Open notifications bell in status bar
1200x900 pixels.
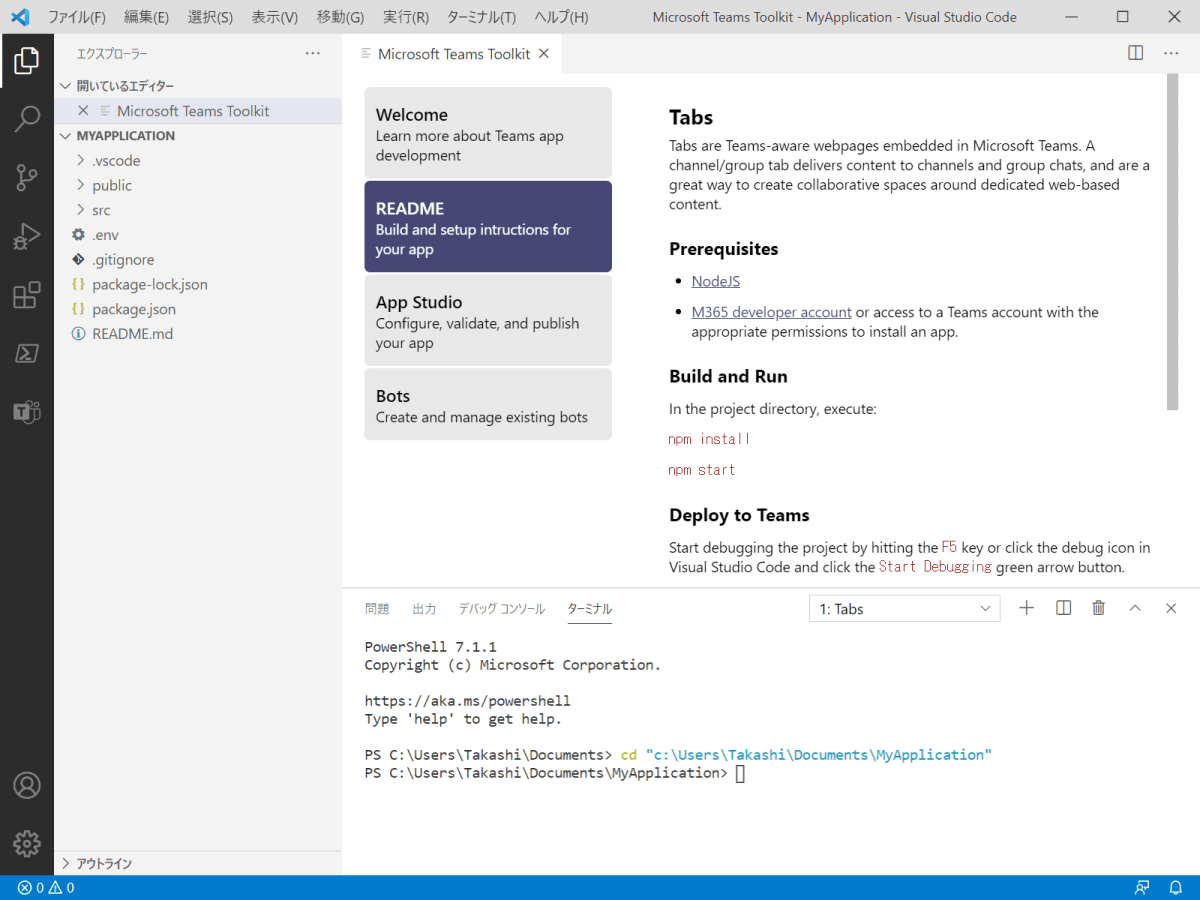pos(1176,888)
